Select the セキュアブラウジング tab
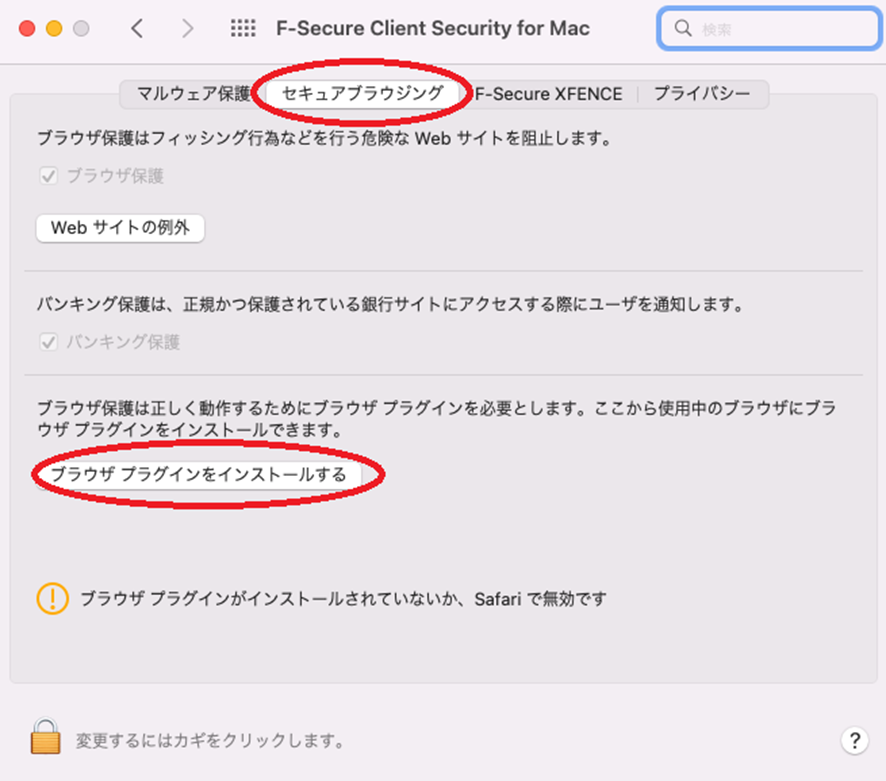 pos(363,94)
